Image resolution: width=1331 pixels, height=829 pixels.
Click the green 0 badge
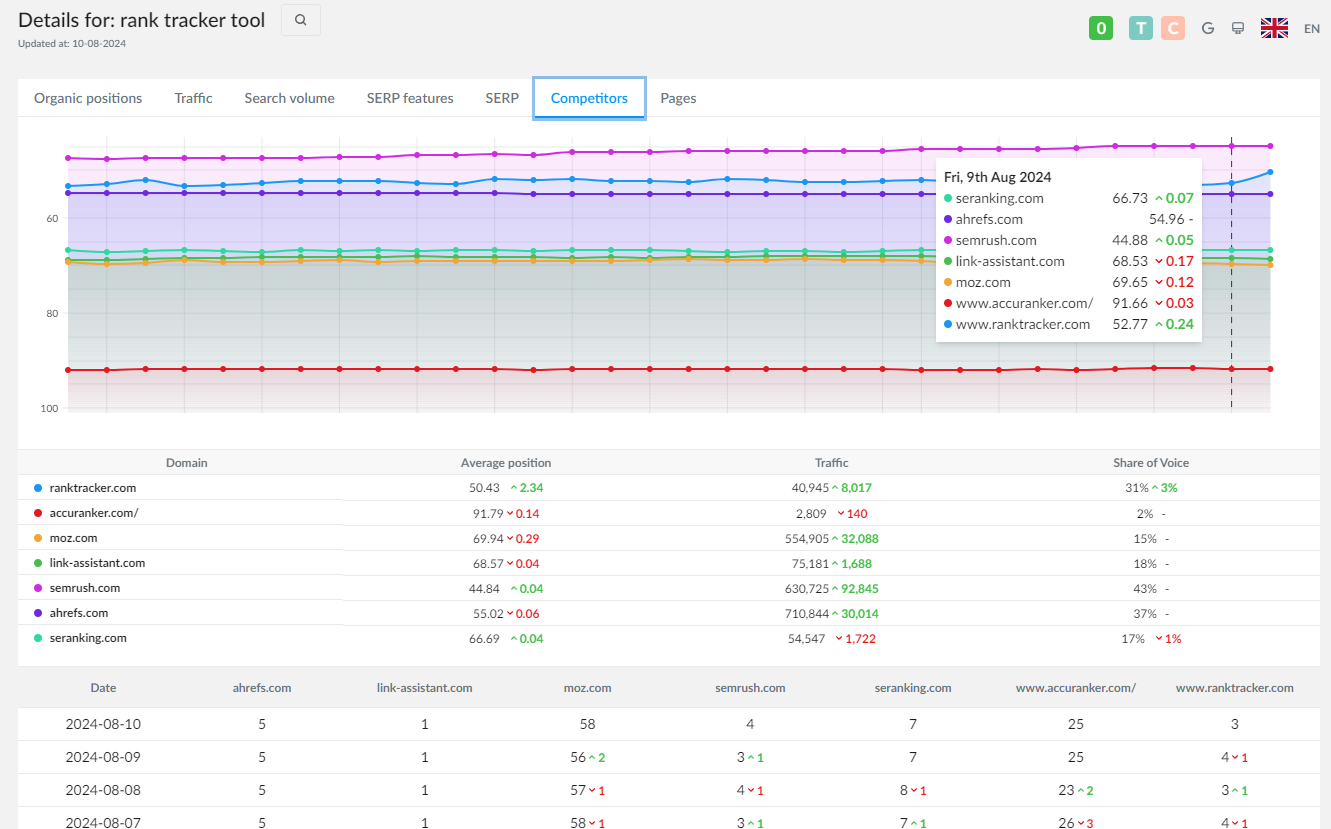pos(1101,28)
